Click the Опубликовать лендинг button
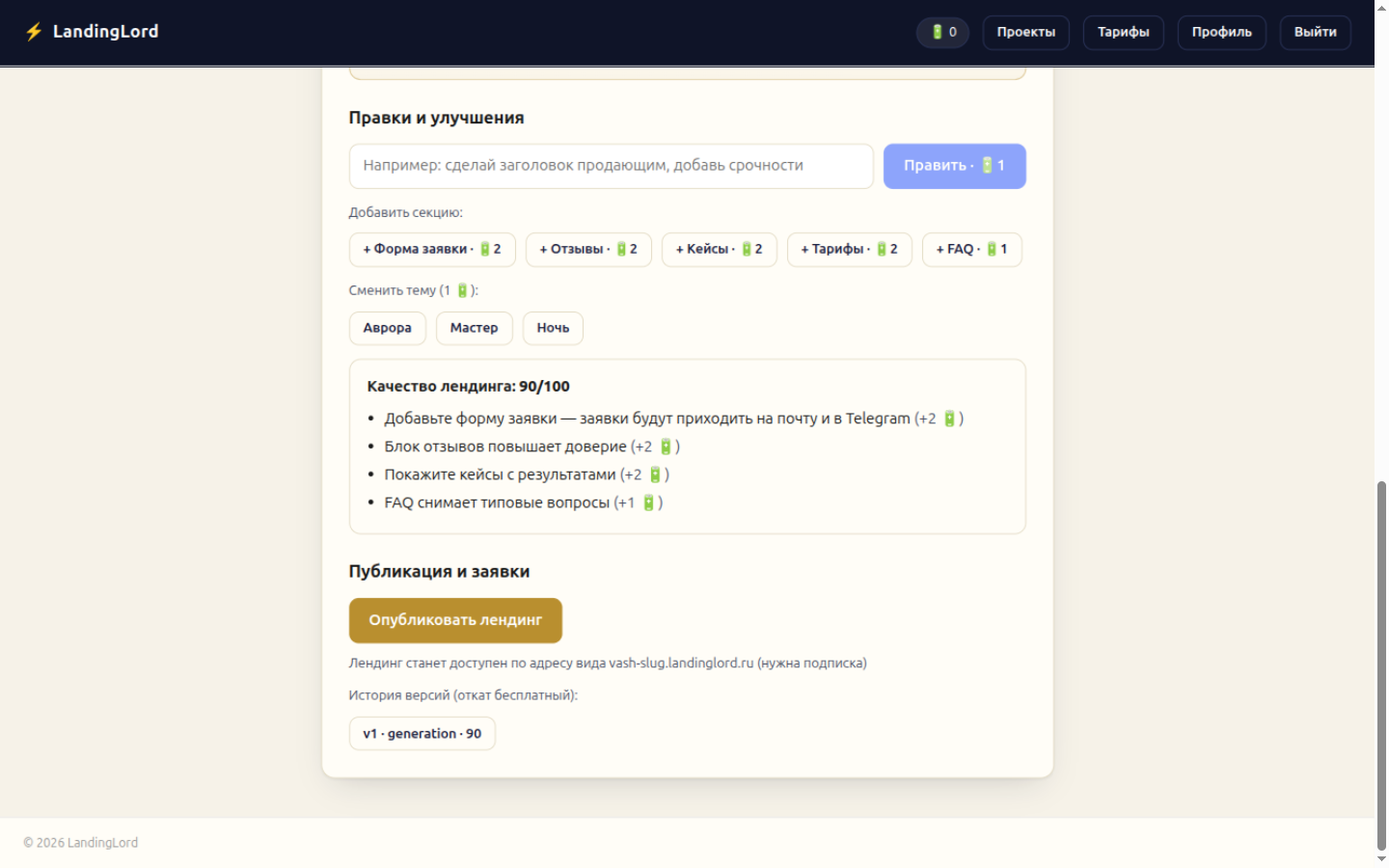Viewport: 1389px width, 868px height. (455, 620)
